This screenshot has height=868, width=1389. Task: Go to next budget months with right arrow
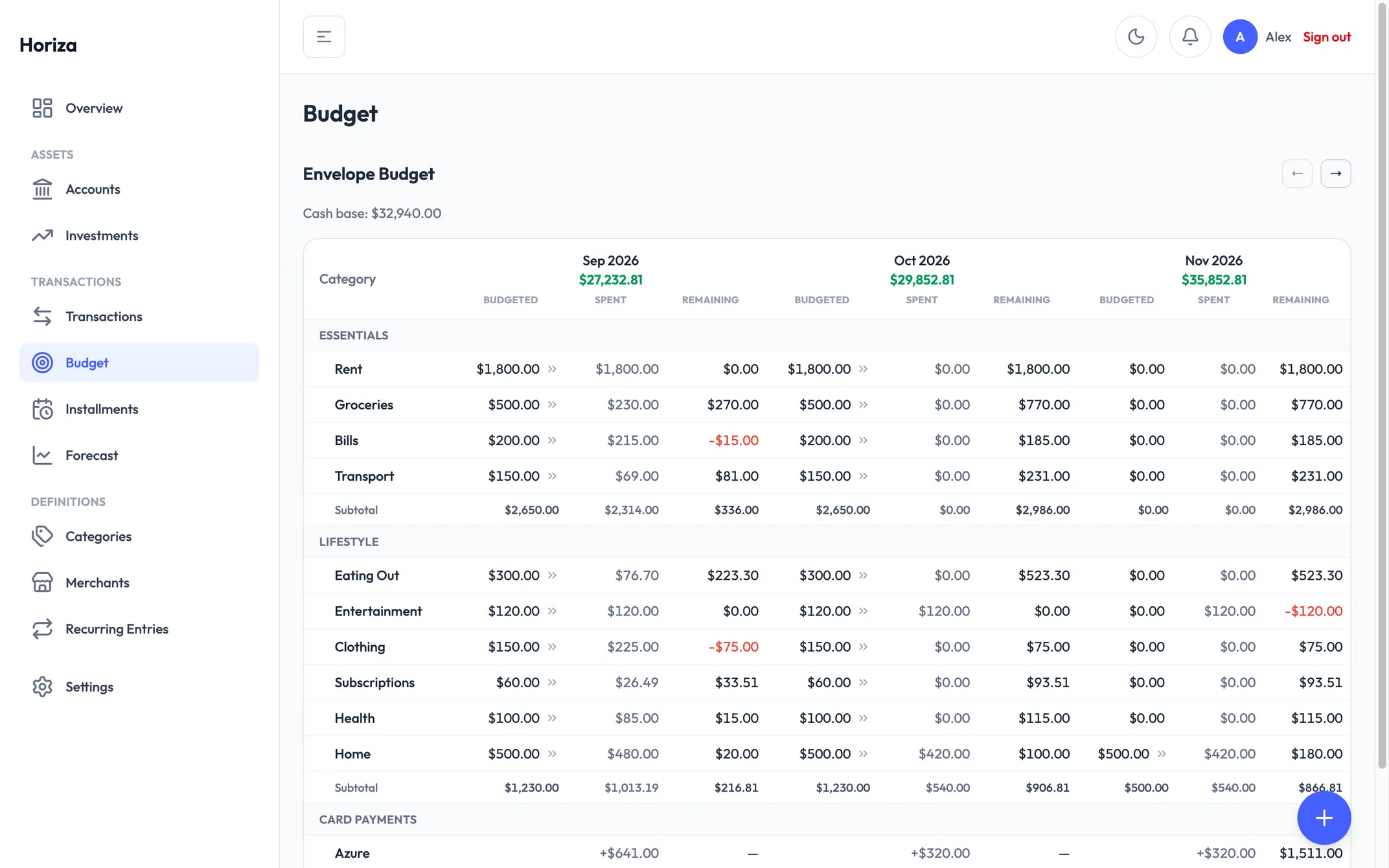1336,174
